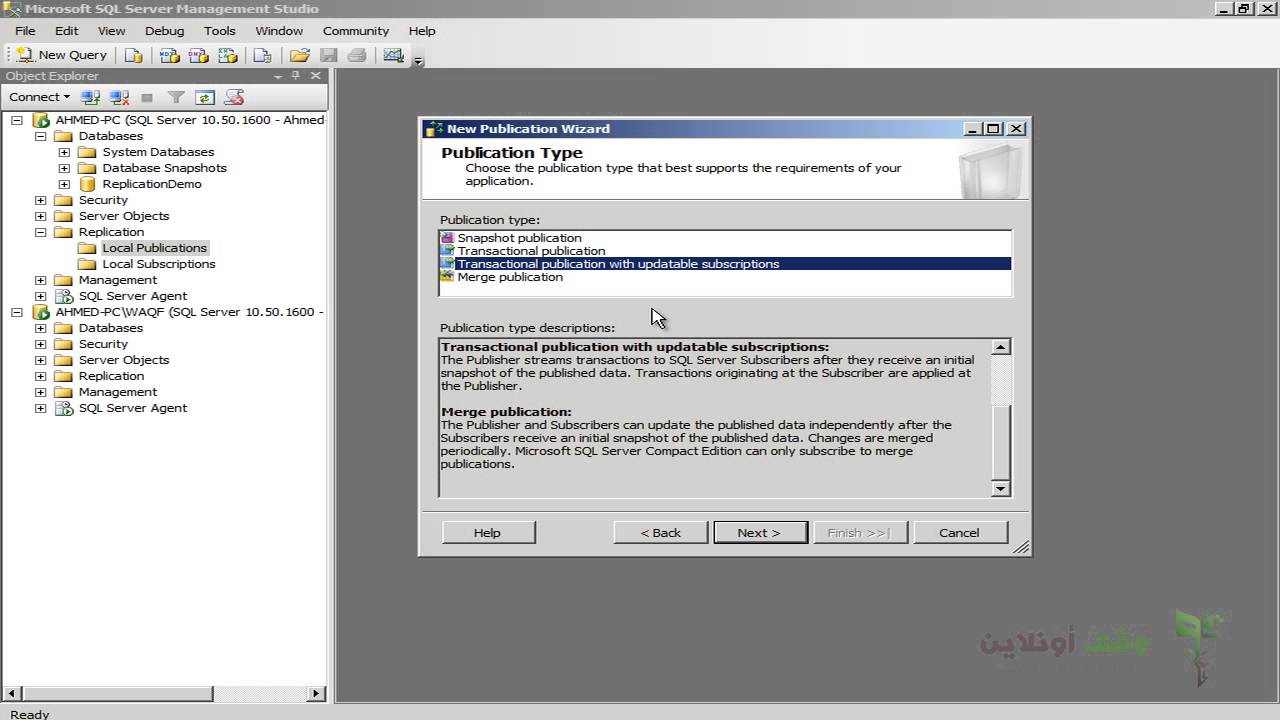The height and width of the screenshot is (720, 1280).
Task: Select Snapshot publication type
Action: point(519,238)
